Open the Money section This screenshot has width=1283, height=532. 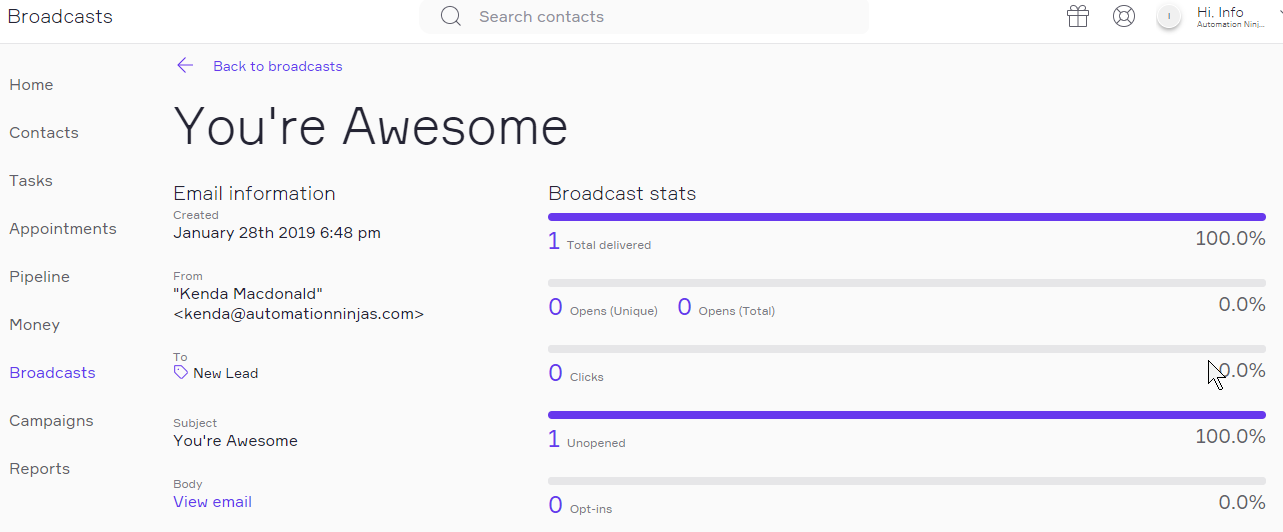(x=35, y=325)
